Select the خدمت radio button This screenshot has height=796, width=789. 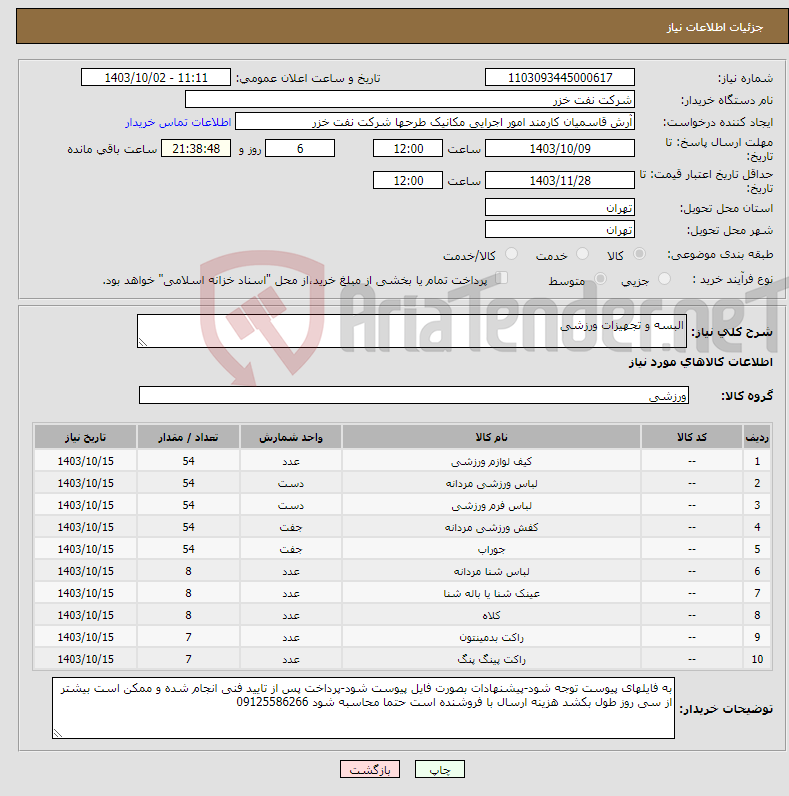click(582, 254)
